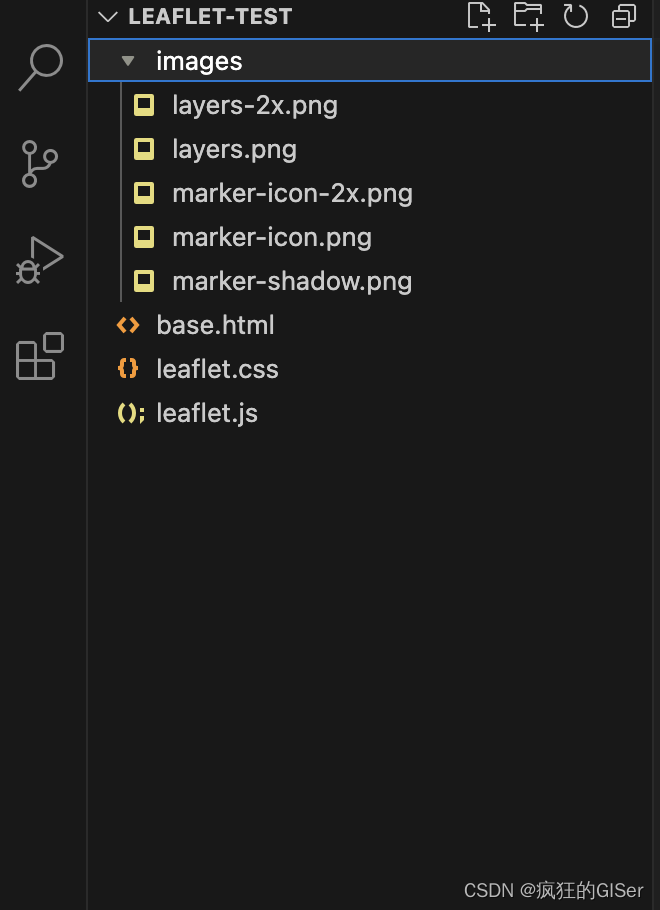
Task: Select marker-icon-2x.png in images
Action: 292,193
